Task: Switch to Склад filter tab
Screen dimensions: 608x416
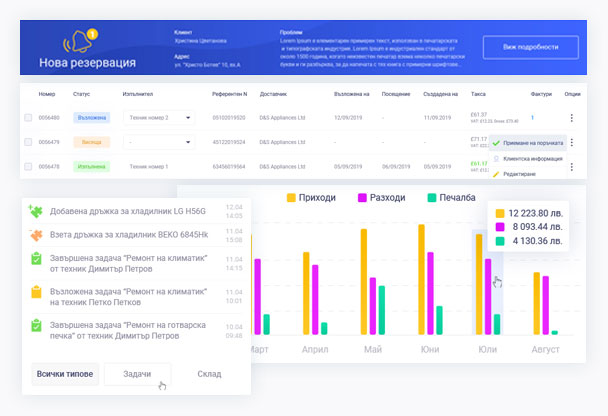Action: pyautogui.click(x=209, y=374)
